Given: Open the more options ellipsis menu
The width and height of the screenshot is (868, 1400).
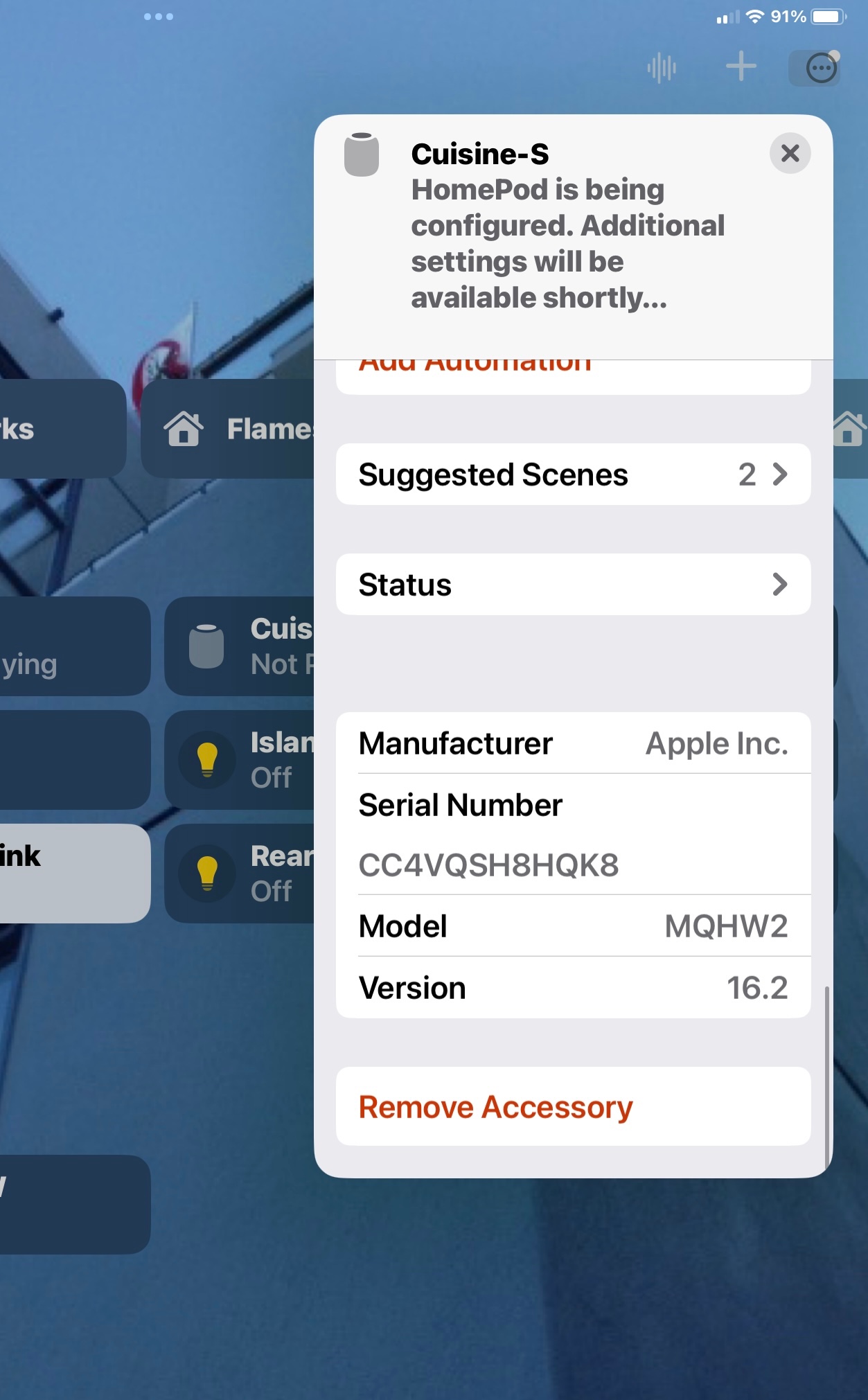Looking at the screenshot, I should [x=822, y=68].
